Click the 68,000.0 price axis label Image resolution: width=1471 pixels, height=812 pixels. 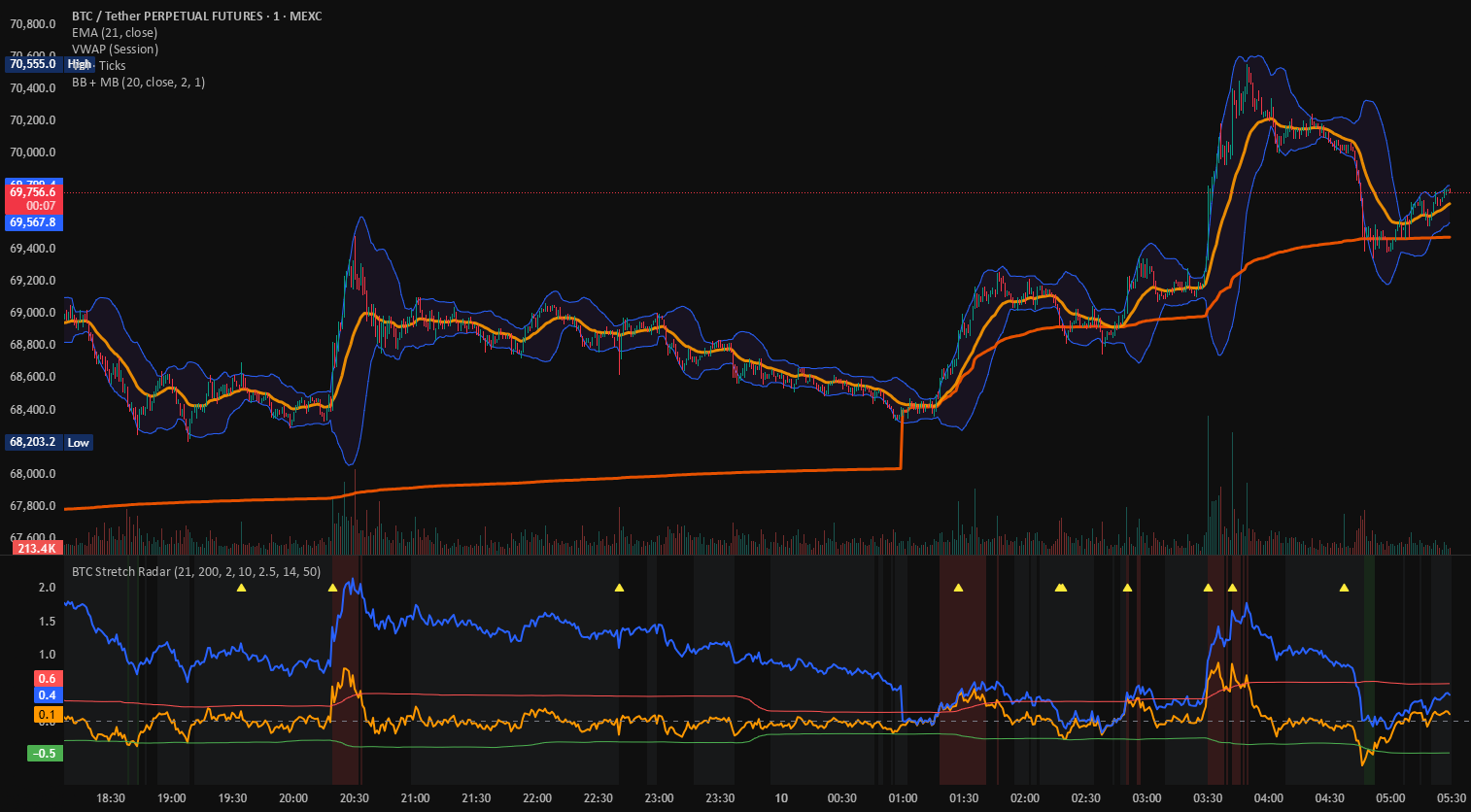click(33, 474)
